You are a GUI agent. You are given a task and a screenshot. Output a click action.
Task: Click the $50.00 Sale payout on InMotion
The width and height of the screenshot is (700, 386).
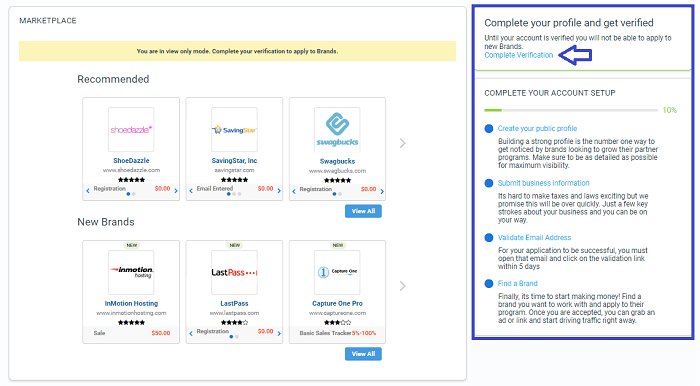pos(161,333)
